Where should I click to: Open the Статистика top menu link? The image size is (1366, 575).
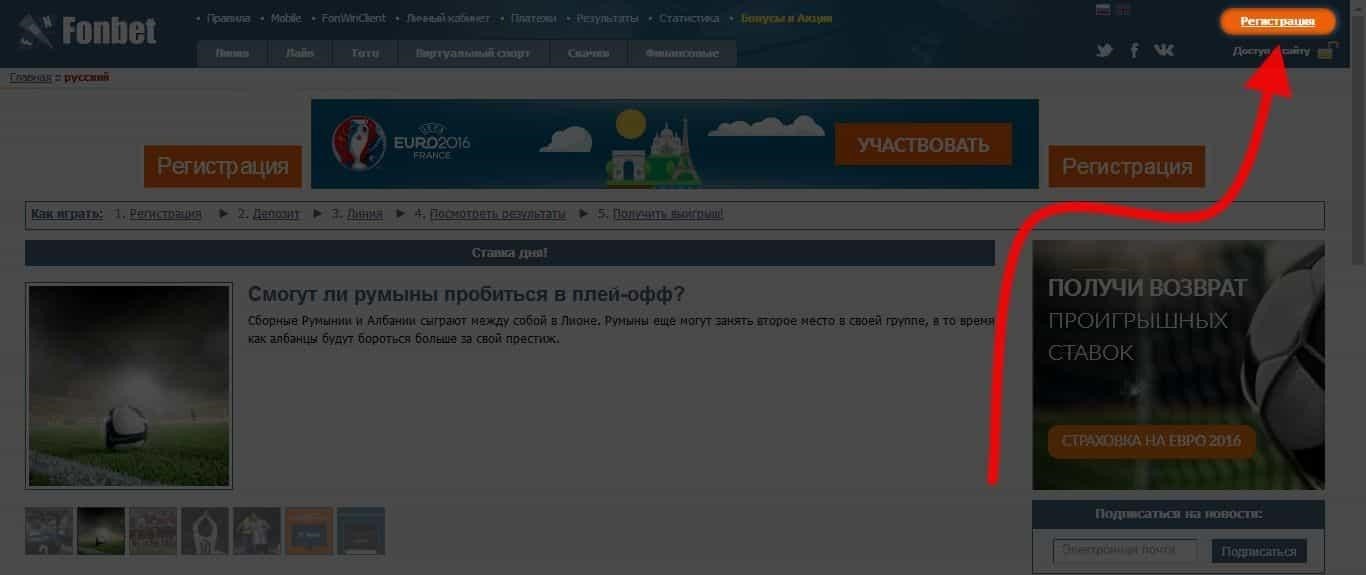(x=689, y=18)
